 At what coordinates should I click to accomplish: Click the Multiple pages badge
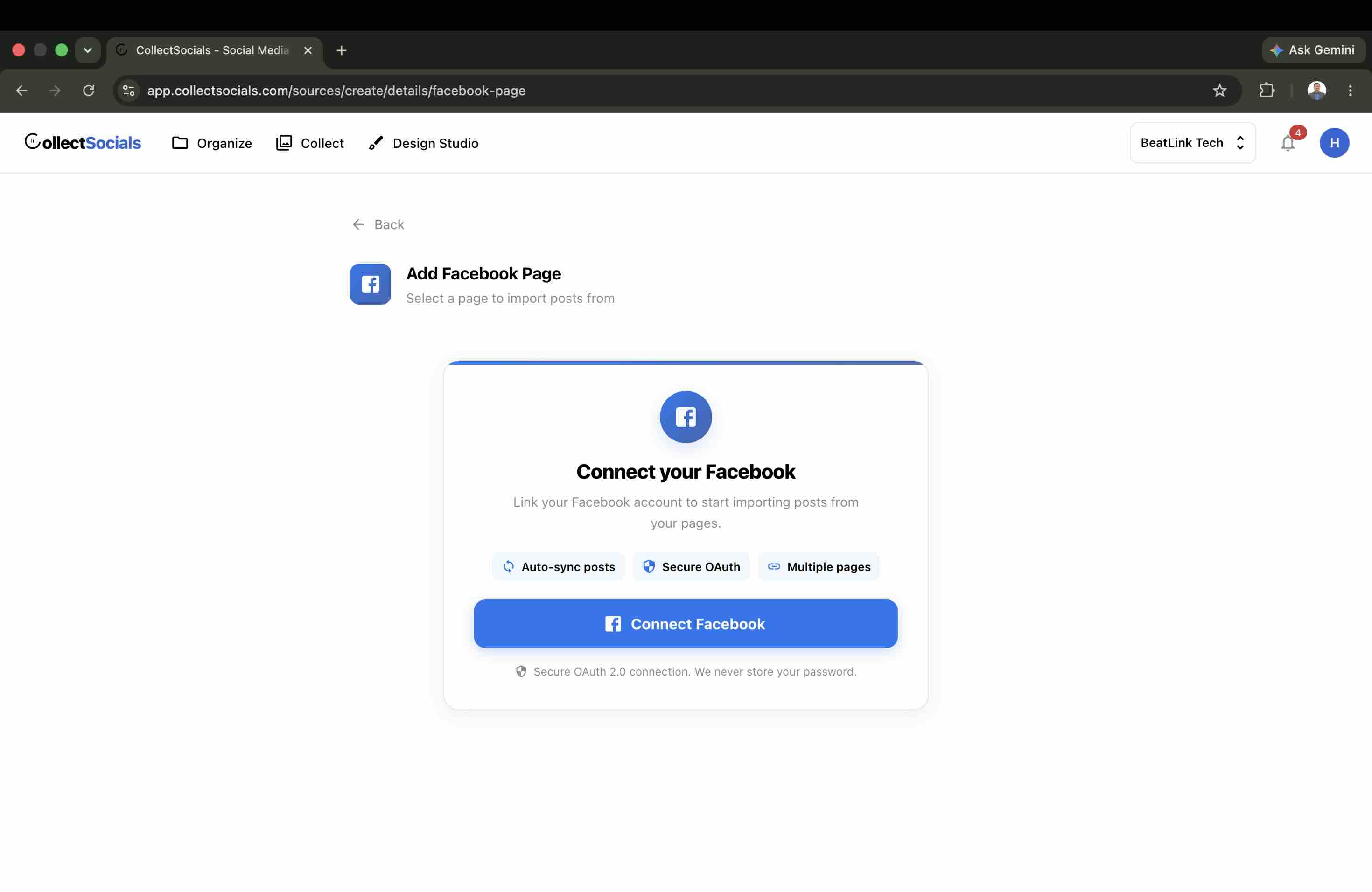(818, 566)
